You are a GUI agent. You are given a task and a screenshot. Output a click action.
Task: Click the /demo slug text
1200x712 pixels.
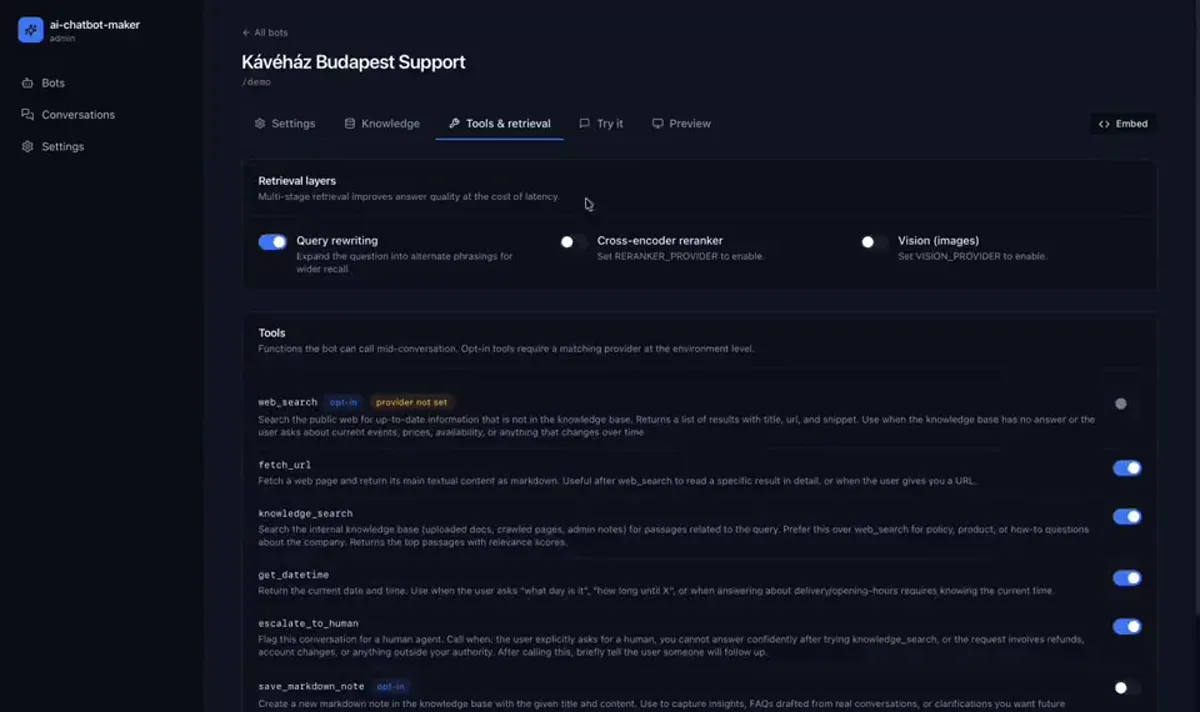257,82
